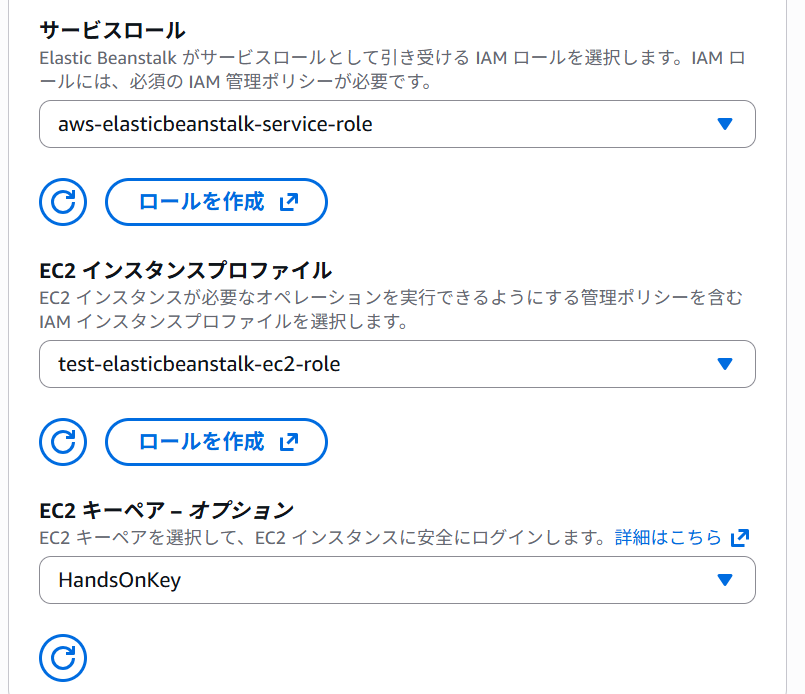Click the refresh icon below the service role
805x694 pixels.
63,202
